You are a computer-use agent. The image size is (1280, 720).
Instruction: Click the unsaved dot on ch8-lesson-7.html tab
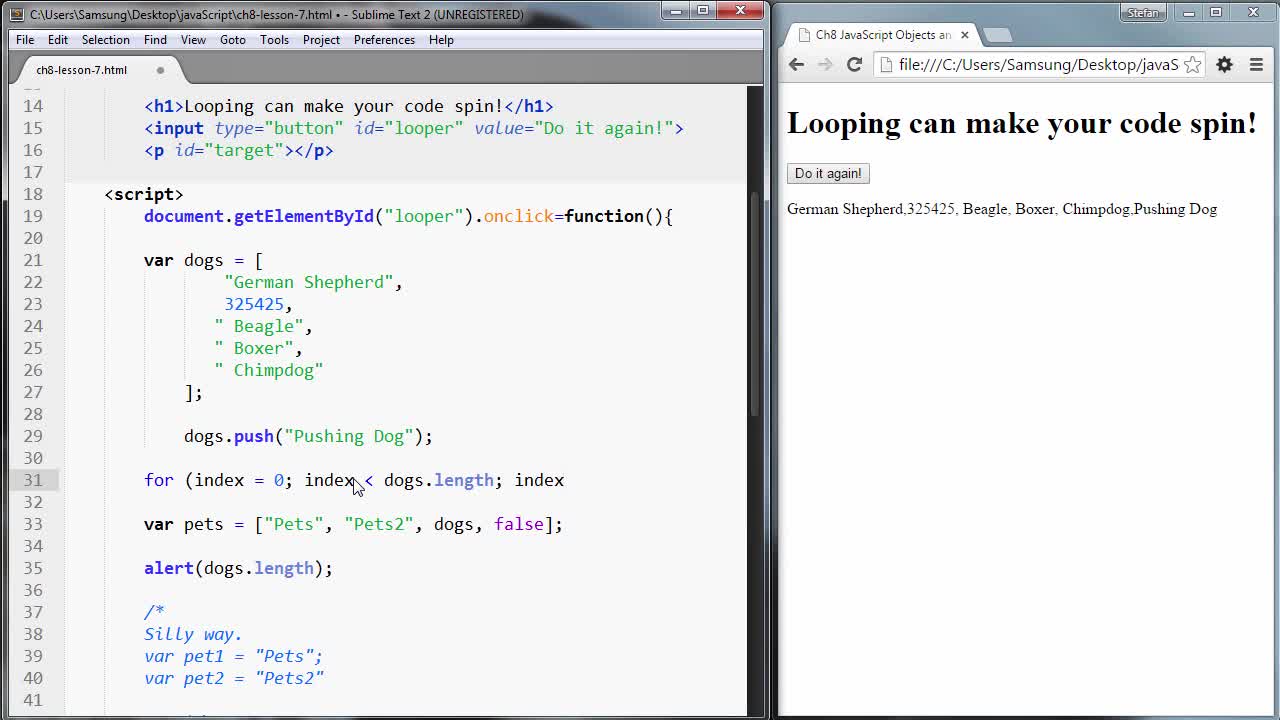[x=160, y=70]
